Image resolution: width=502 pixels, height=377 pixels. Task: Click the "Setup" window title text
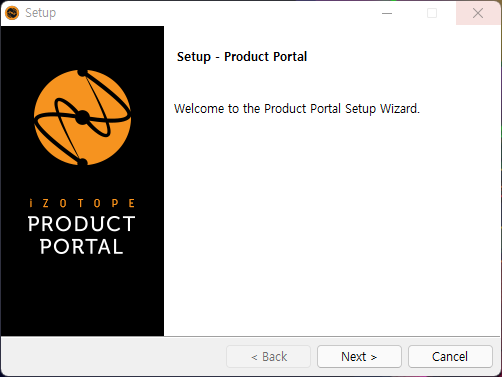[41, 13]
